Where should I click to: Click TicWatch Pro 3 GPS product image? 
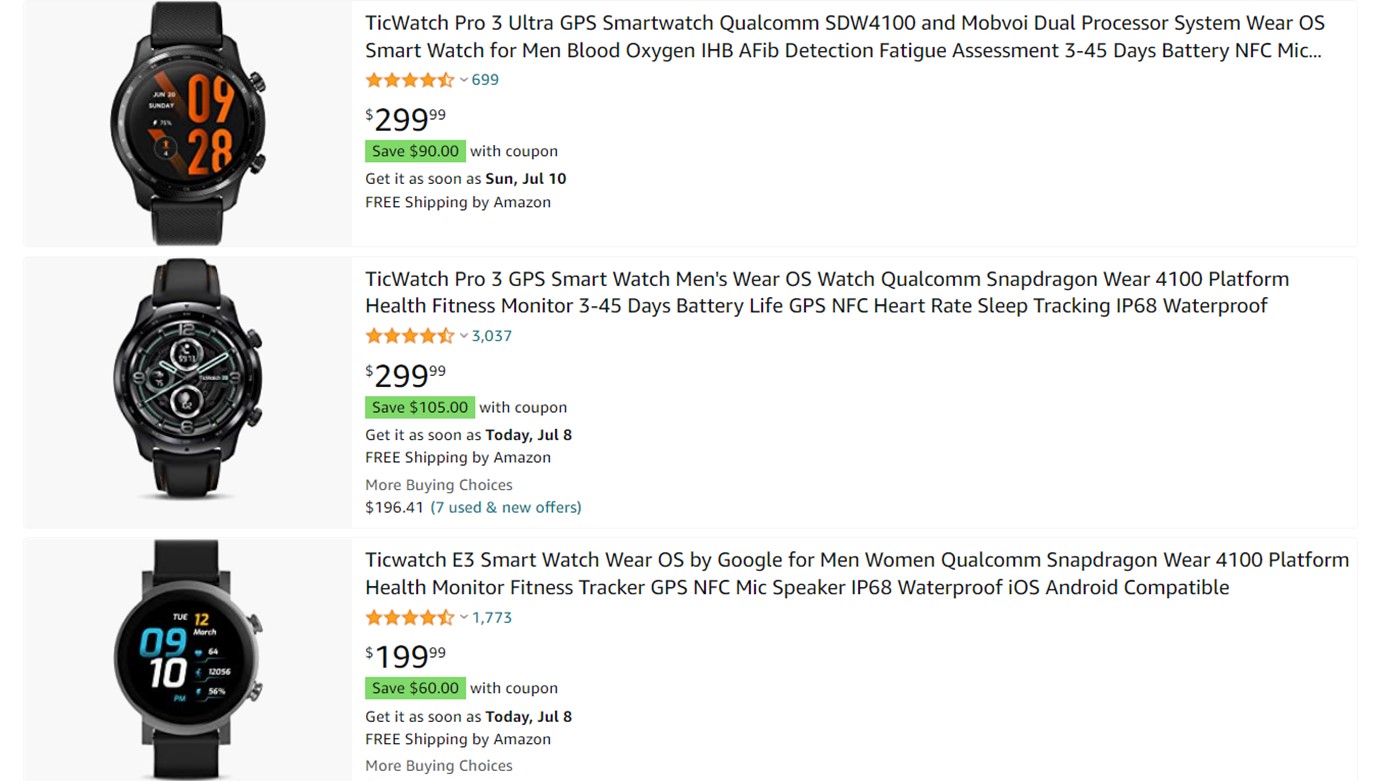(187, 378)
